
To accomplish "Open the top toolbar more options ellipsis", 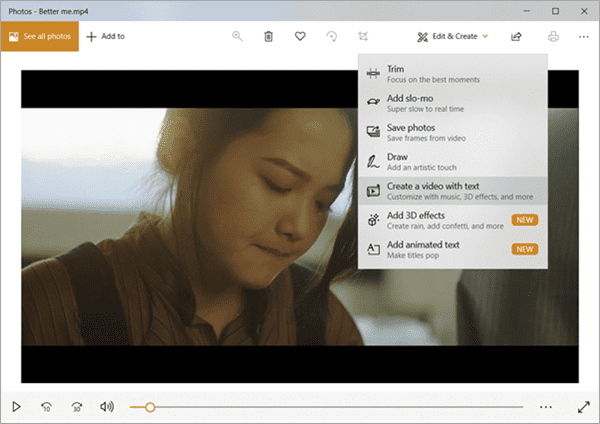I will (584, 37).
